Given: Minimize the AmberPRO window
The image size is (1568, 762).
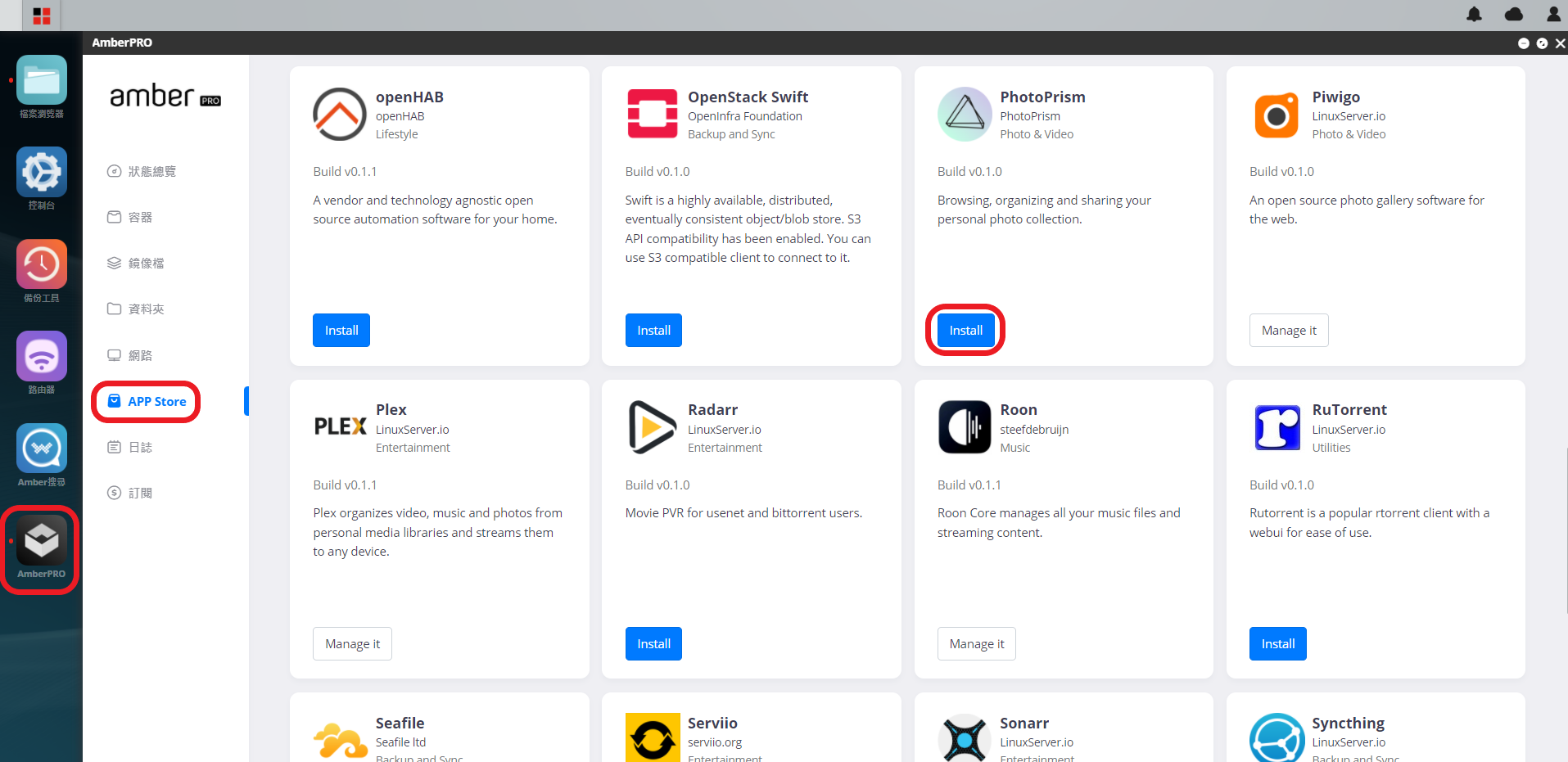Looking at the screenshot, I should 1524,43.
